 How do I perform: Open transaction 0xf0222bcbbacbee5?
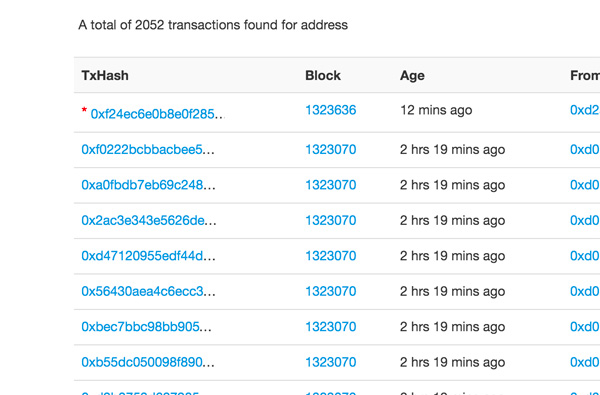pyautogui.click(x=142, y=149)
